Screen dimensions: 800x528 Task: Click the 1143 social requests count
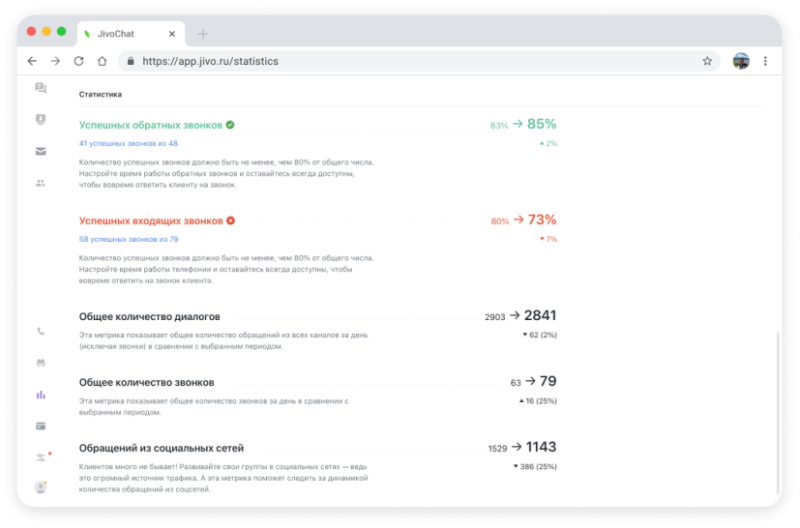(541, 447)
